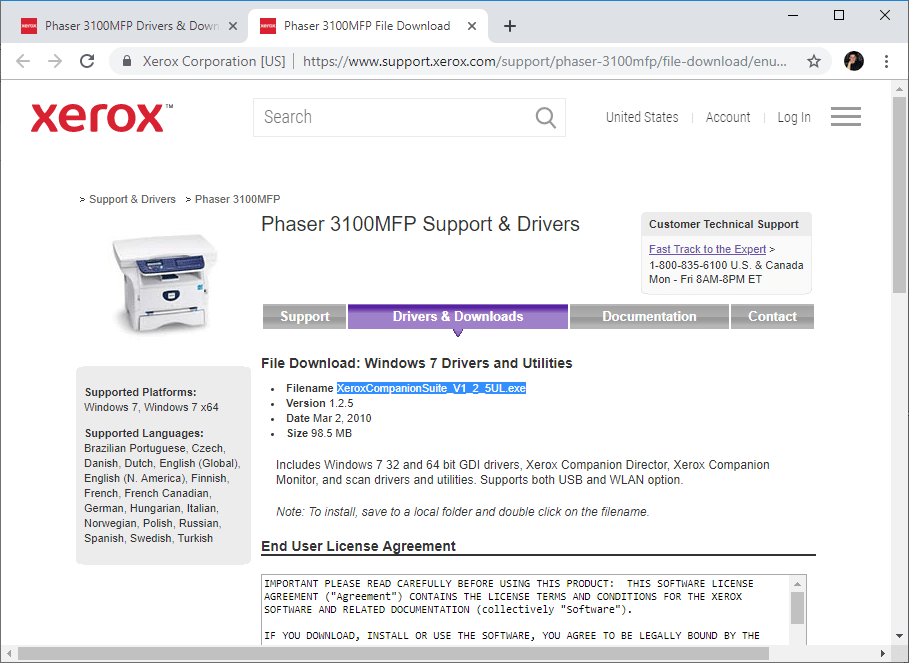
Task: Click the page scrollbar up arrow
Action: tap(899, 89)
